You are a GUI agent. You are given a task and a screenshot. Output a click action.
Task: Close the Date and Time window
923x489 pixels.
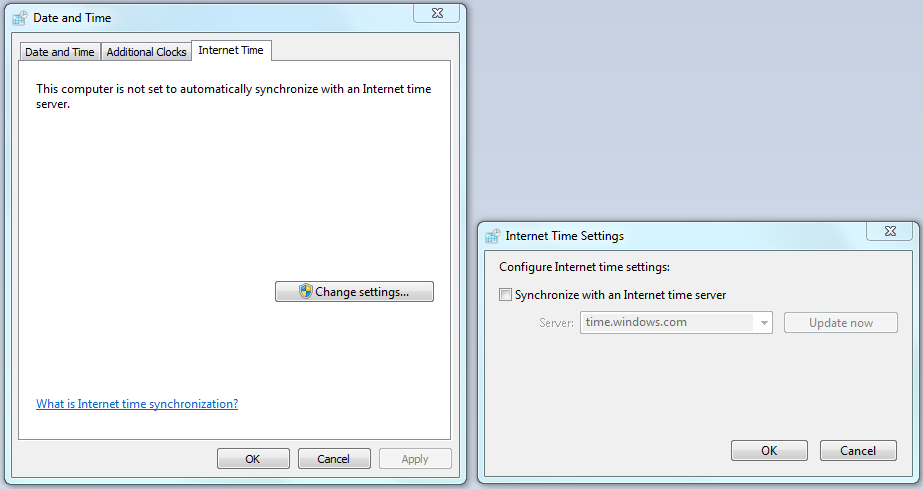pyautogui.click(x=436, y=14)
